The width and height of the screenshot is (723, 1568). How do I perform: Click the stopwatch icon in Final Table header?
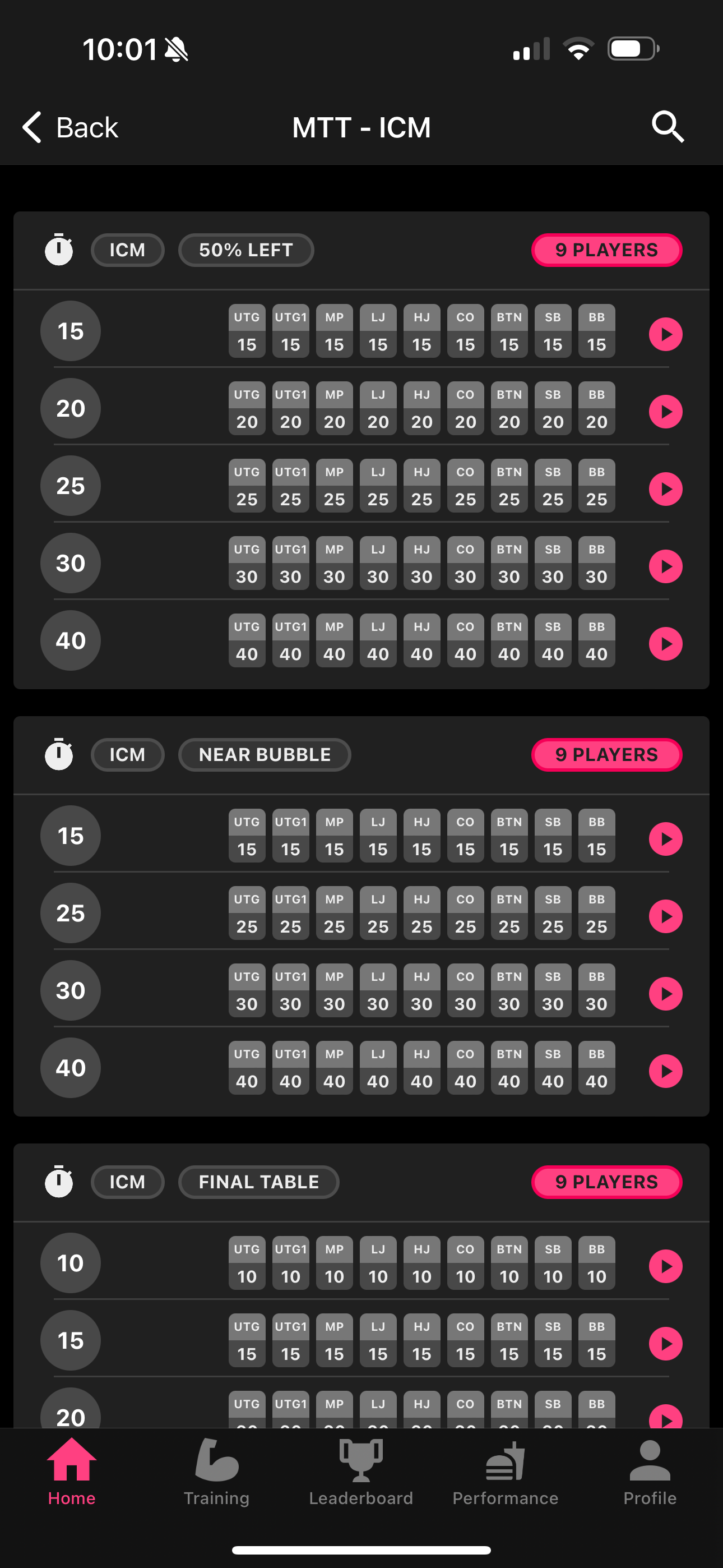(59, 1182)
